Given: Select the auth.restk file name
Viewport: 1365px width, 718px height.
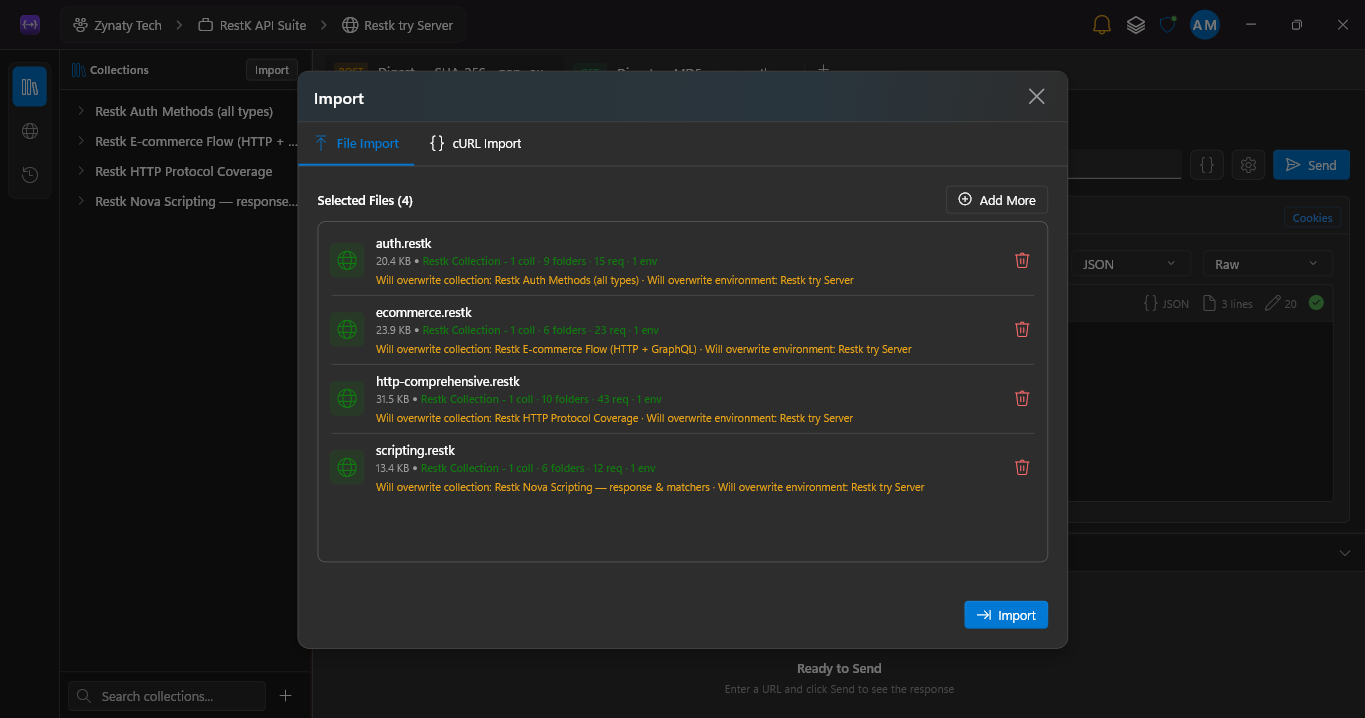Looking at the screenshot, I should click(403, 243).
